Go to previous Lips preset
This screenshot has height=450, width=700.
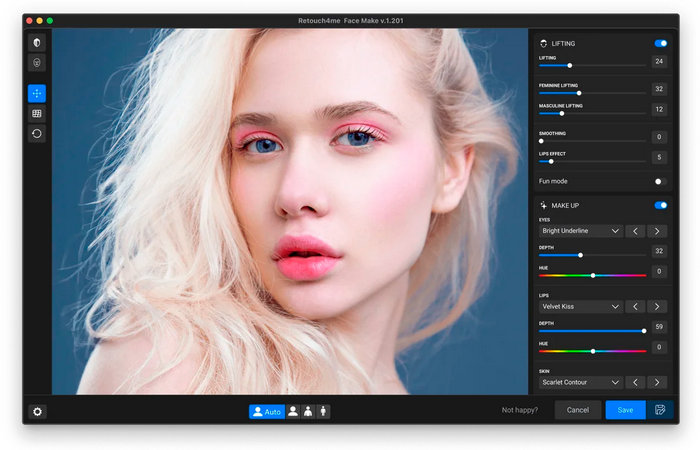click(x=635, y=307)
